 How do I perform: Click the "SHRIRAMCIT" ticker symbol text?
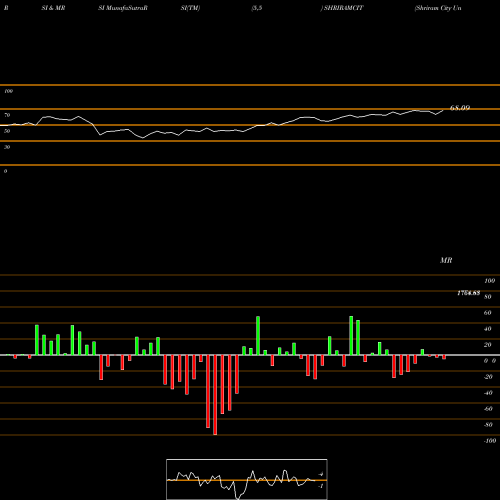(343, 8)
